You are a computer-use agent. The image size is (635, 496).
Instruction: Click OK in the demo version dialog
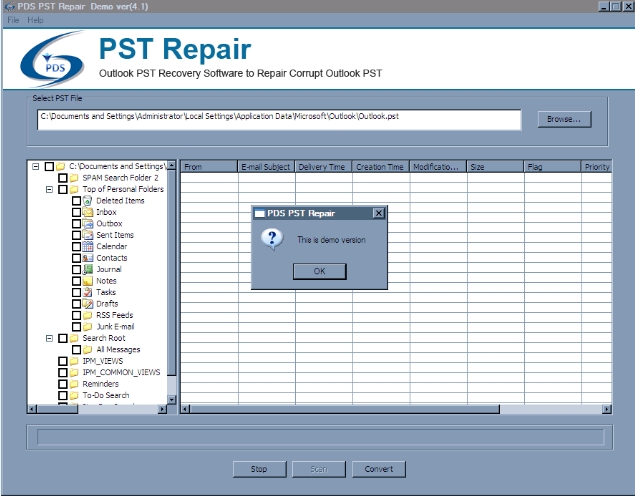[320, 271]
